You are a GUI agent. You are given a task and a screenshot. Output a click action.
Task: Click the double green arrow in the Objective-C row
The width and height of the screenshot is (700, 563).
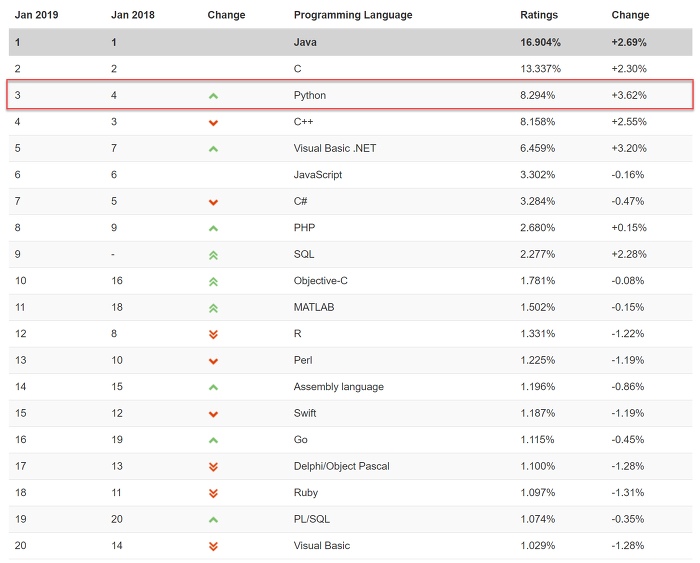tap(213, 282)
